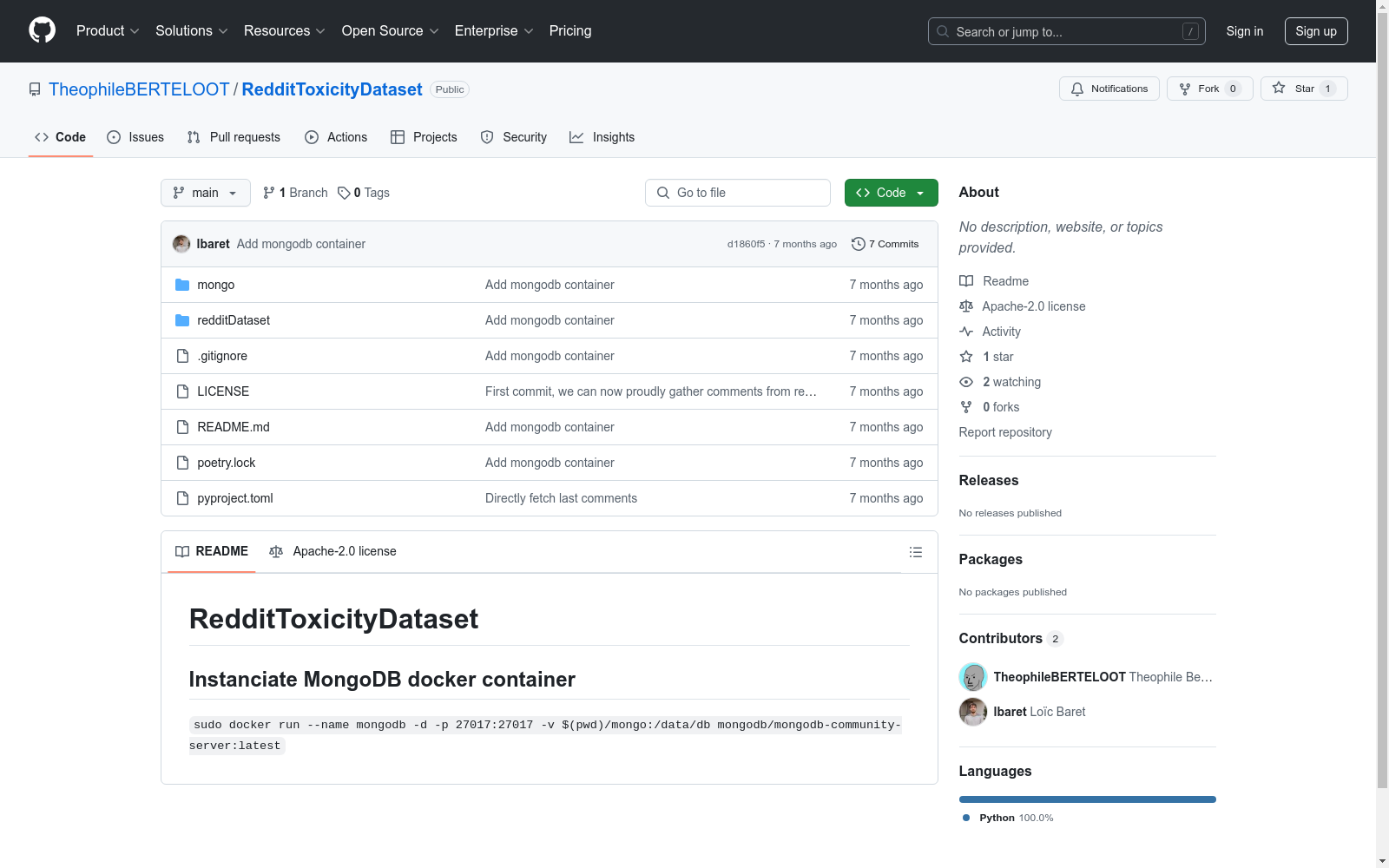The height and width of the screenshot is (868, 1389).
Task: Open 'Directly fetch last comments' commit message
Action: click(x=561, y=498)
